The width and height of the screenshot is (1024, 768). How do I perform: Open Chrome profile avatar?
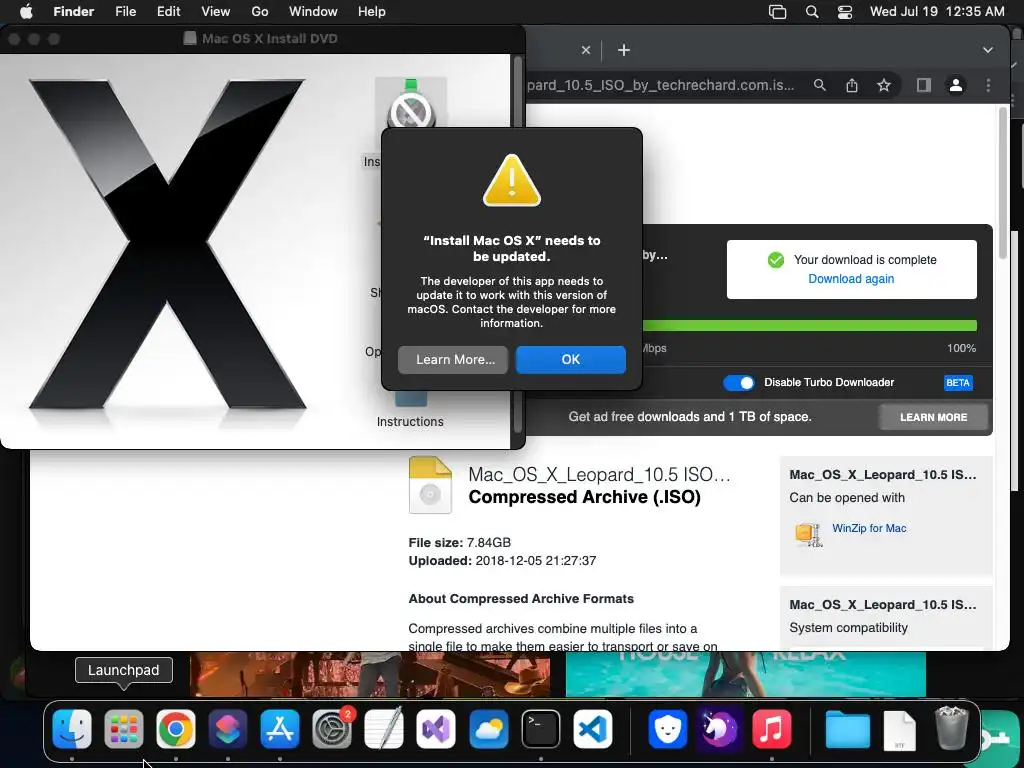[955, 85]
